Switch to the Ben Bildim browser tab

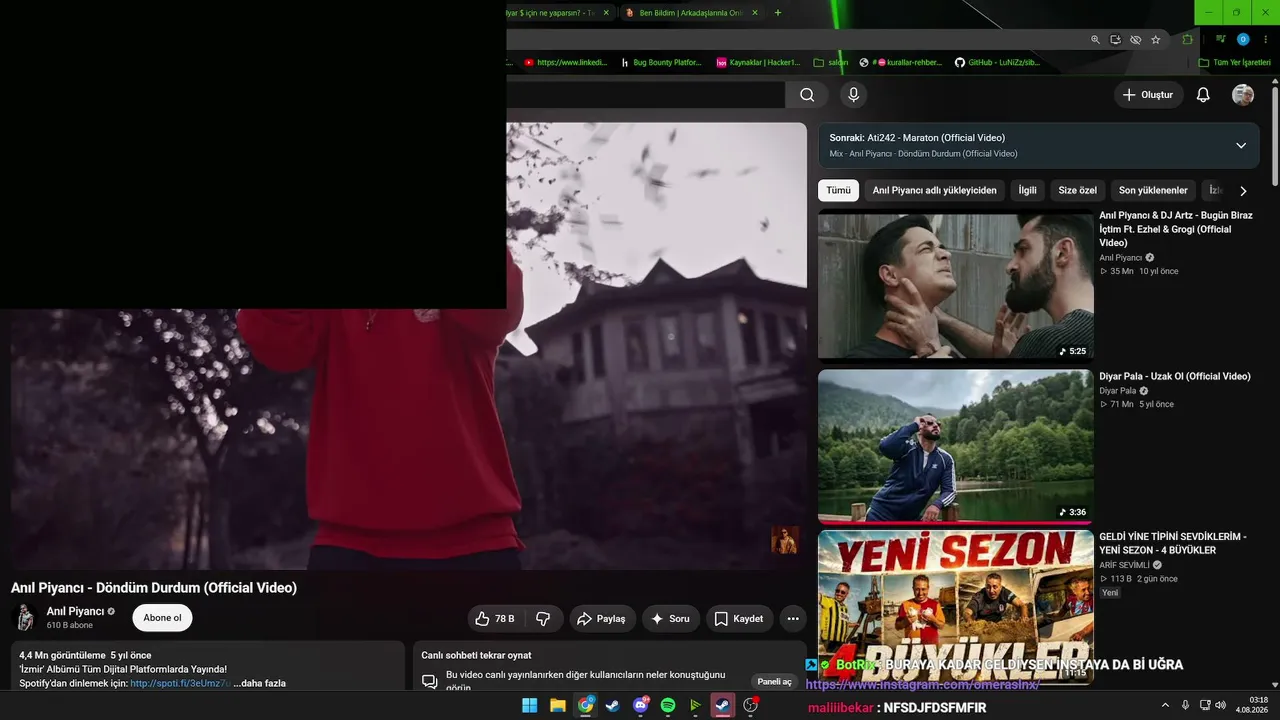click(x=691, y=13)
